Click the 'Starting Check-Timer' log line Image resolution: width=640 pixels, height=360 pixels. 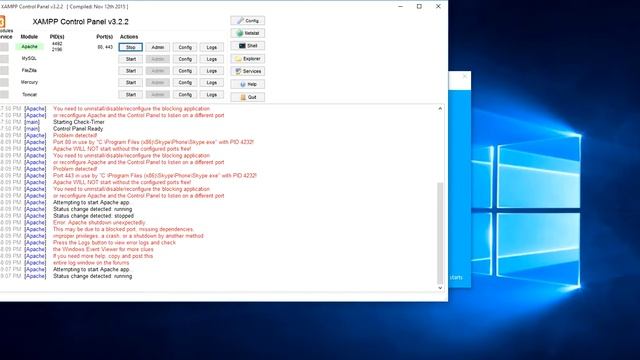pos(79,122)
